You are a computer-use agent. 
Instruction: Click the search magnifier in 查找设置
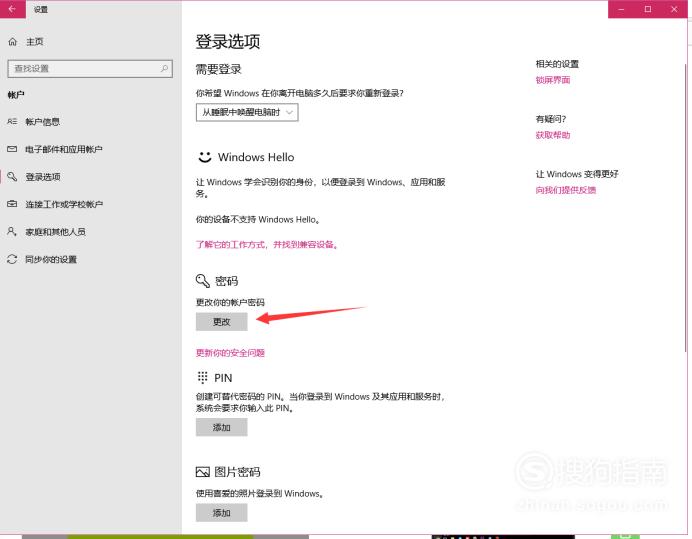[x=164, y=68]
